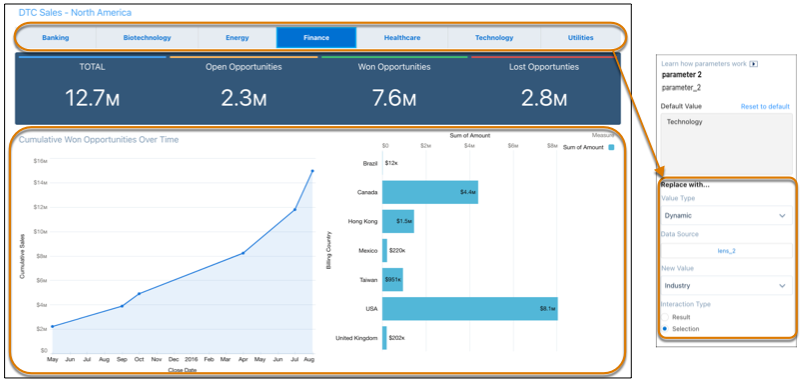This screenshot has height=384, width=804.
Task: Click the Mexico bar labeled $220K
Action: 385,251
